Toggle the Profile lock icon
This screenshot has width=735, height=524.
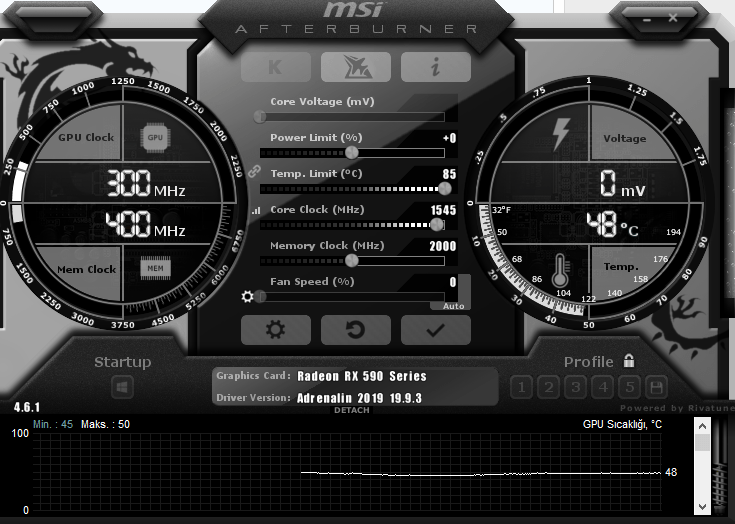[629, 360]
